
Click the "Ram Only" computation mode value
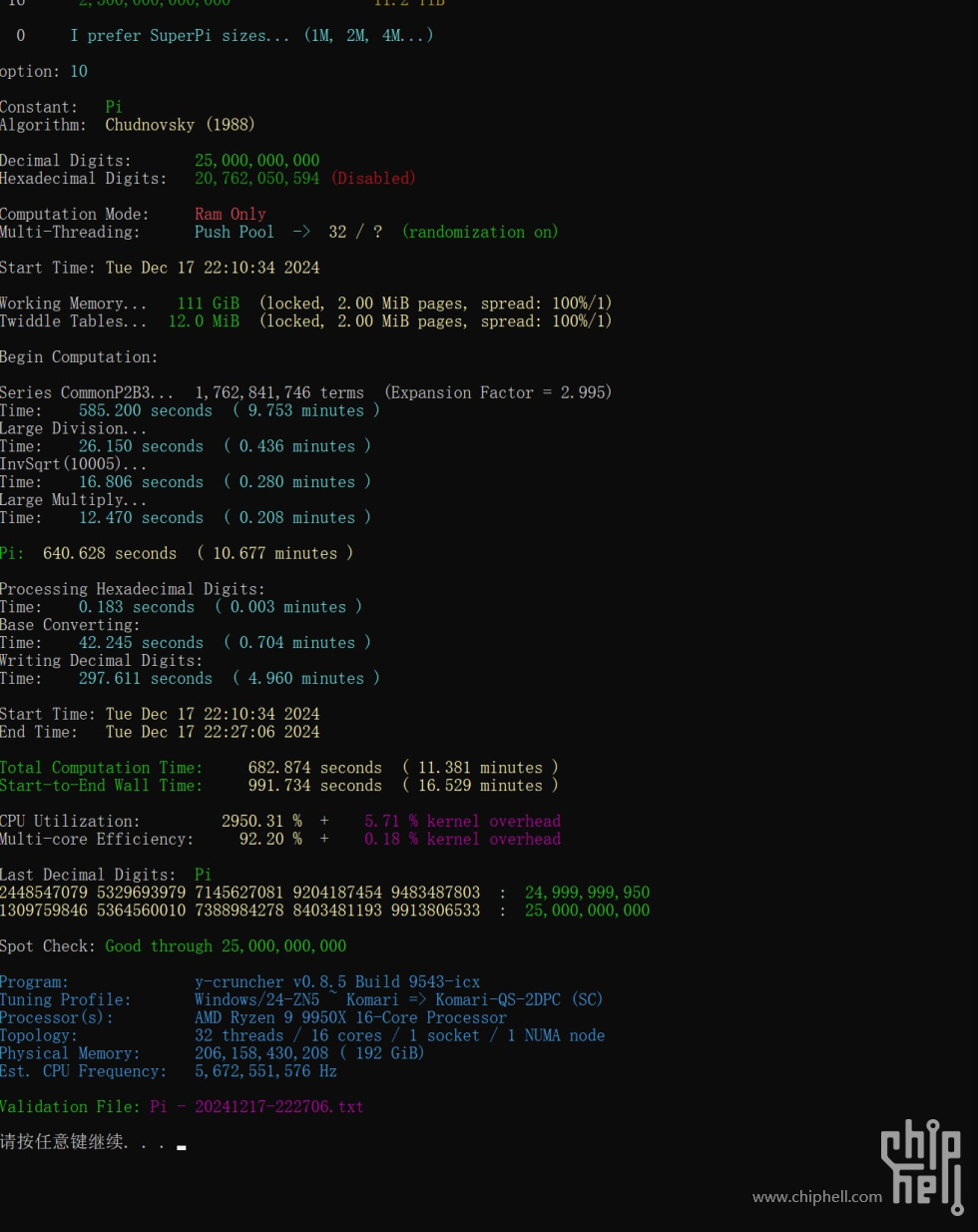coord(231,215)
